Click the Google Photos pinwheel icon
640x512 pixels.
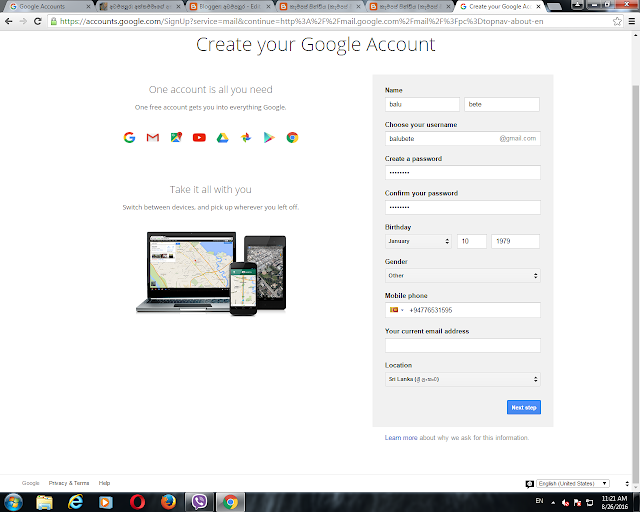tap(246, 138)
